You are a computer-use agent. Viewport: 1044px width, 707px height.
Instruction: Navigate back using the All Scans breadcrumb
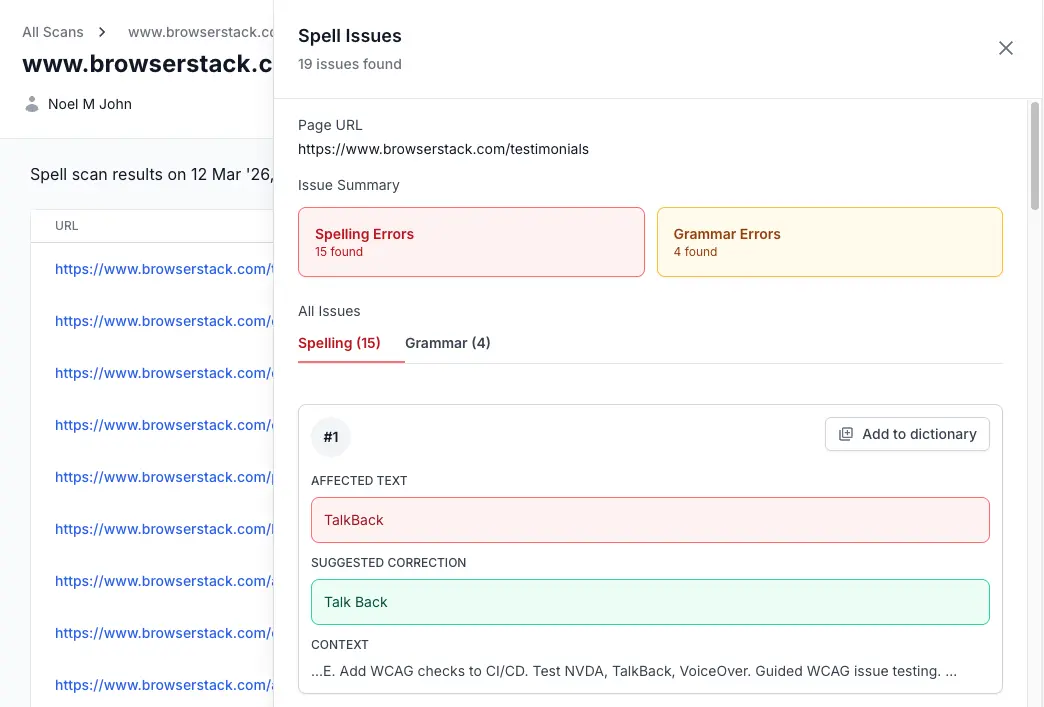[52, 31]
